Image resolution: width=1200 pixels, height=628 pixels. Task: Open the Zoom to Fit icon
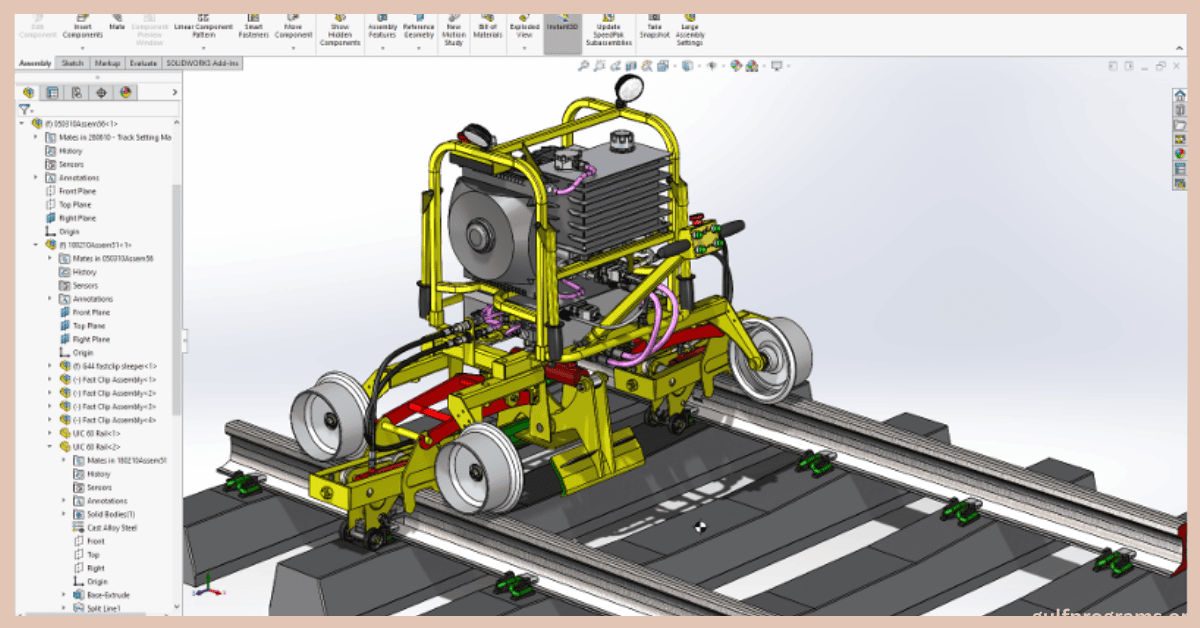coord(583,67)
